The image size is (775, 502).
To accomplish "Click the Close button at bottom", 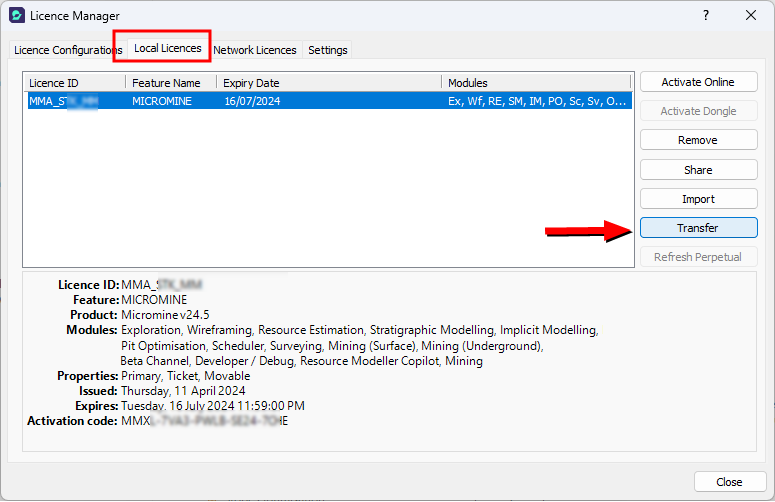I will coord(730,482).
